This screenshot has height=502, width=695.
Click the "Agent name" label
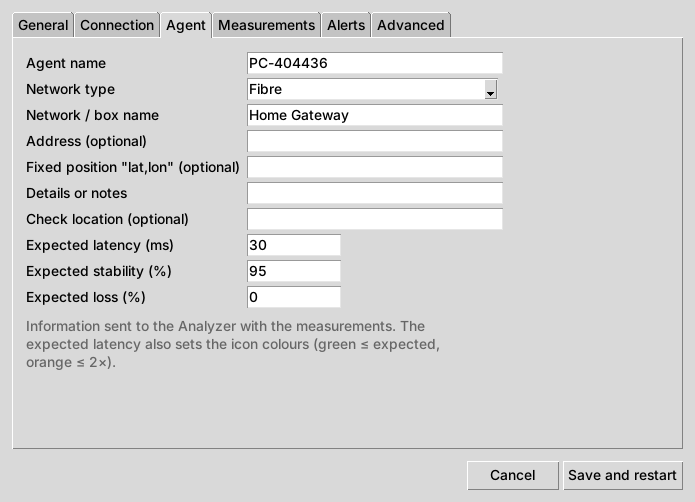click(66, 63)
